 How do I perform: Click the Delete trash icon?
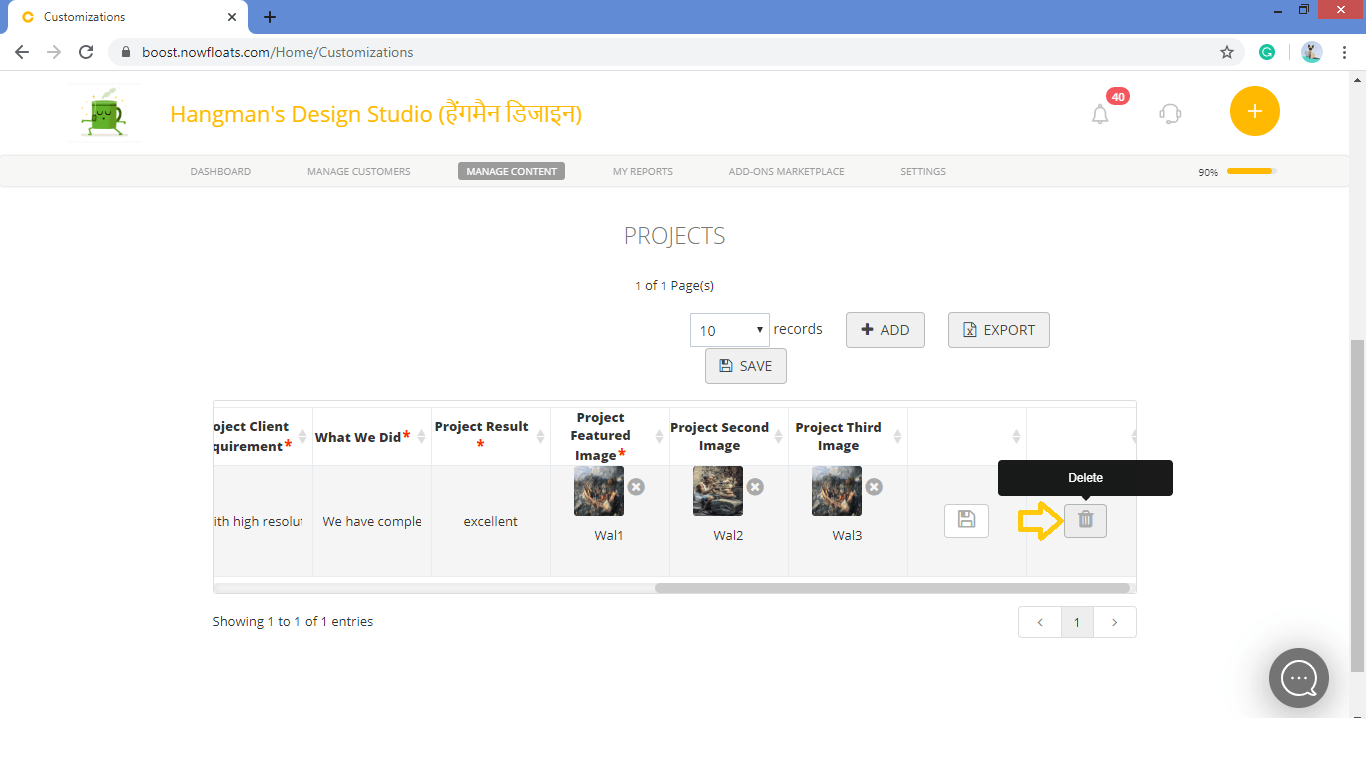click(1085, 520)
